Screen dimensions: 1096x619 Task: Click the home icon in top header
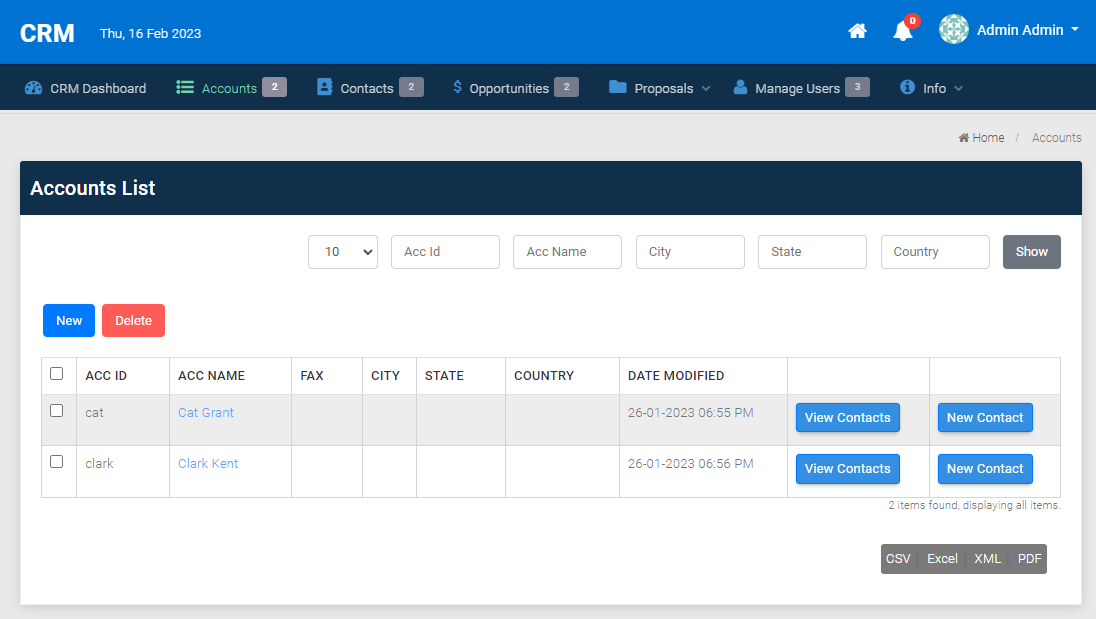point(857,31)
